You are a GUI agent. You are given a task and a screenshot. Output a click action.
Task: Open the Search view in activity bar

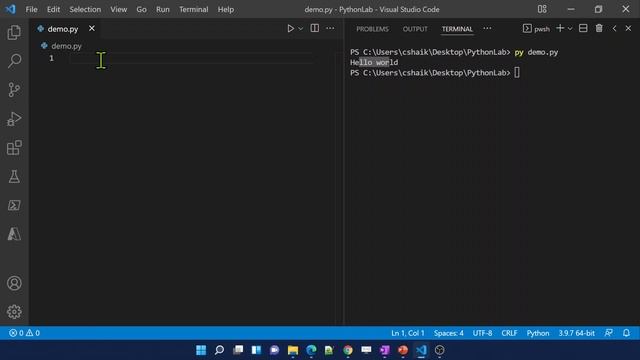[14, 61]
